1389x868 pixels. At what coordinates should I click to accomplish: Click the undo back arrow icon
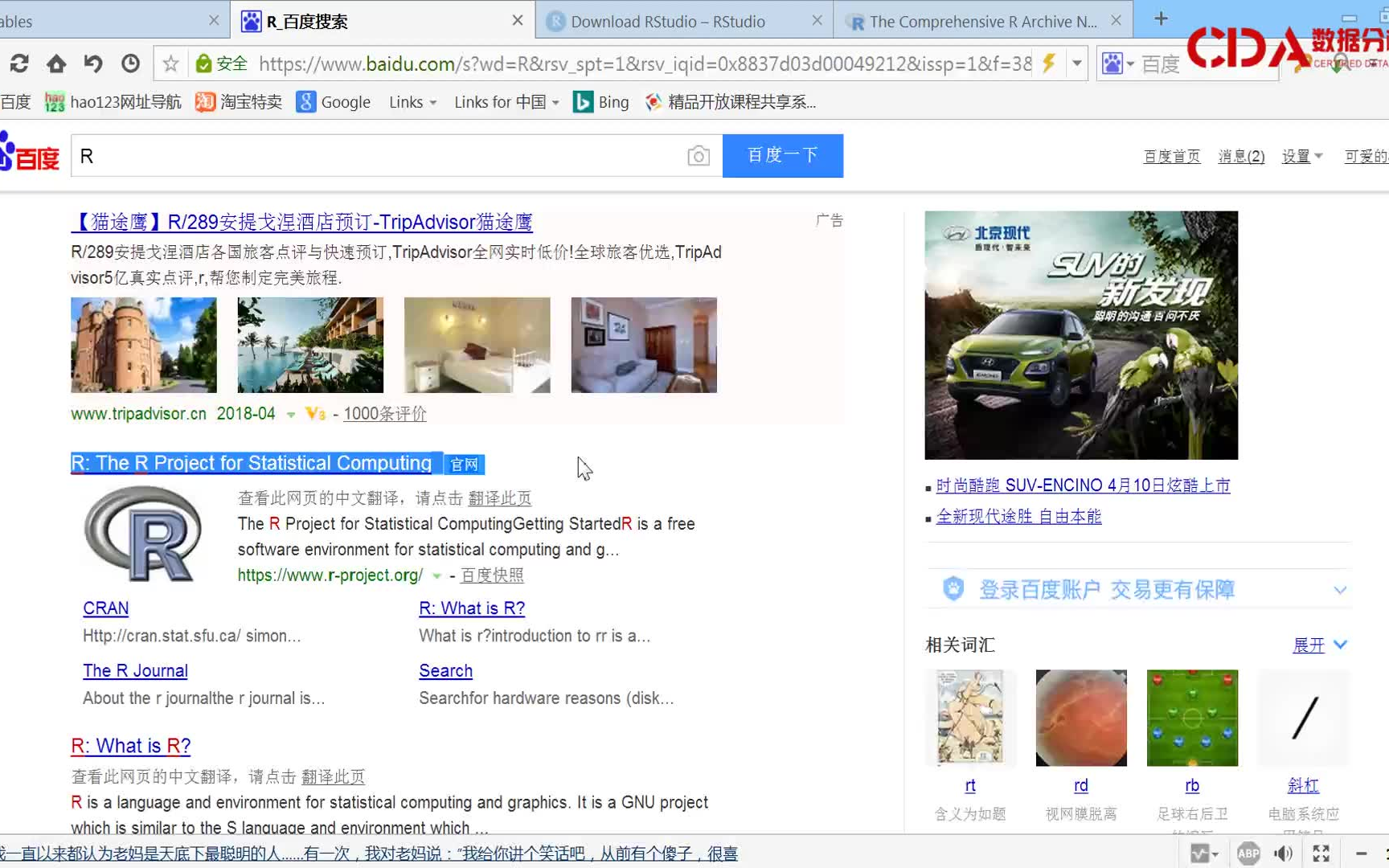[x=93, y=63]
